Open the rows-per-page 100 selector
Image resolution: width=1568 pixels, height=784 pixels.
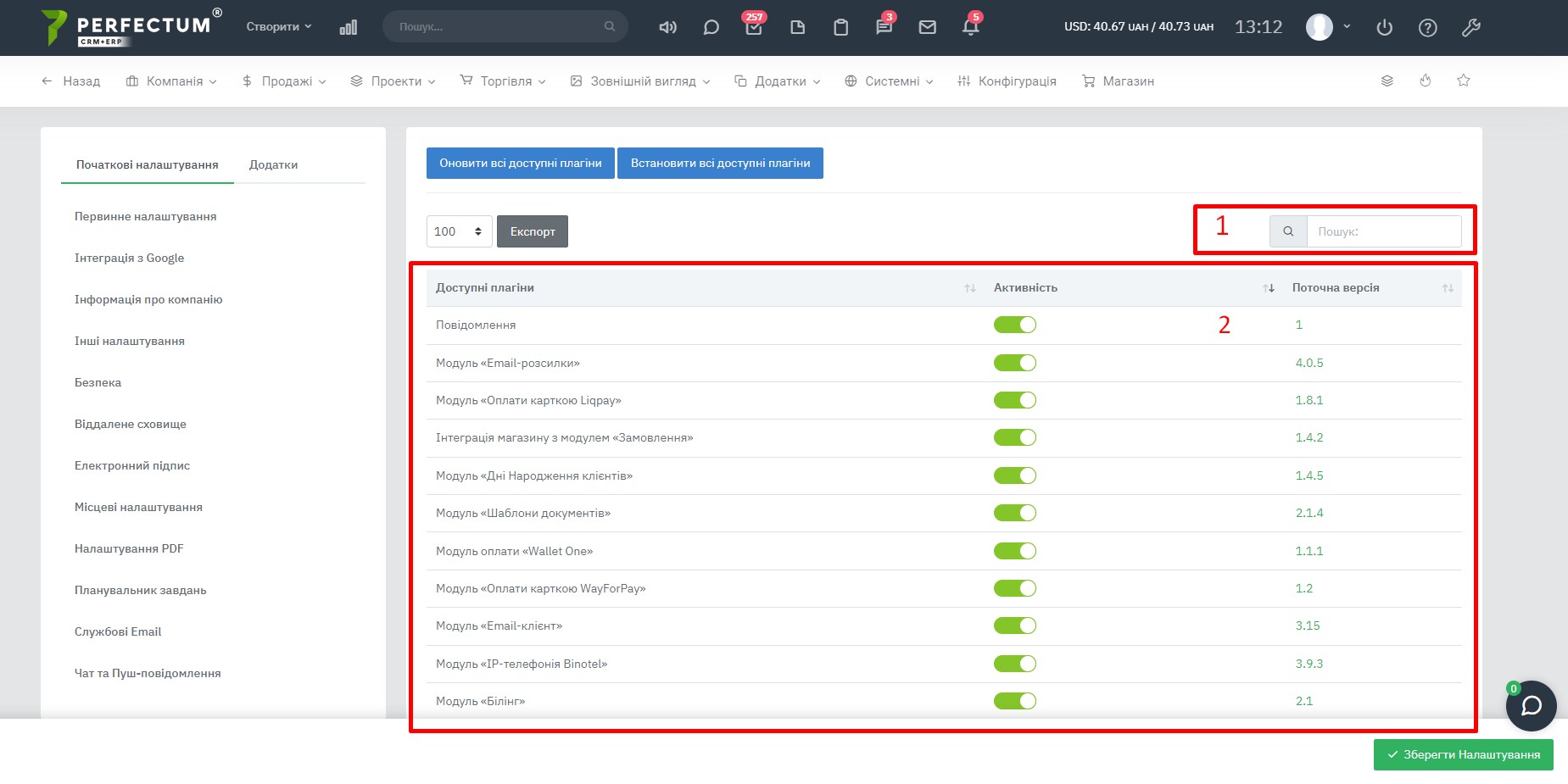click(458, 231)
